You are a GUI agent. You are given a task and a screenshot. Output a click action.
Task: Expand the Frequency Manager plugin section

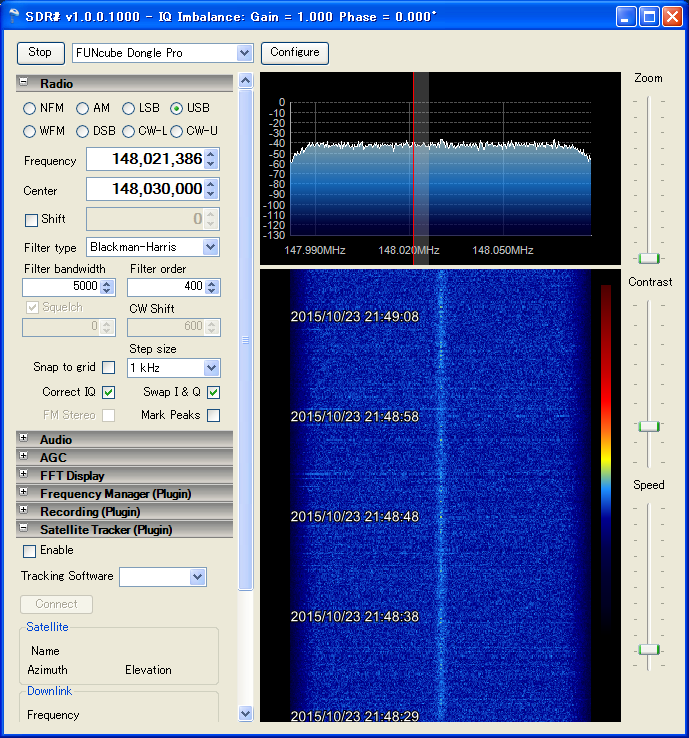24,493
